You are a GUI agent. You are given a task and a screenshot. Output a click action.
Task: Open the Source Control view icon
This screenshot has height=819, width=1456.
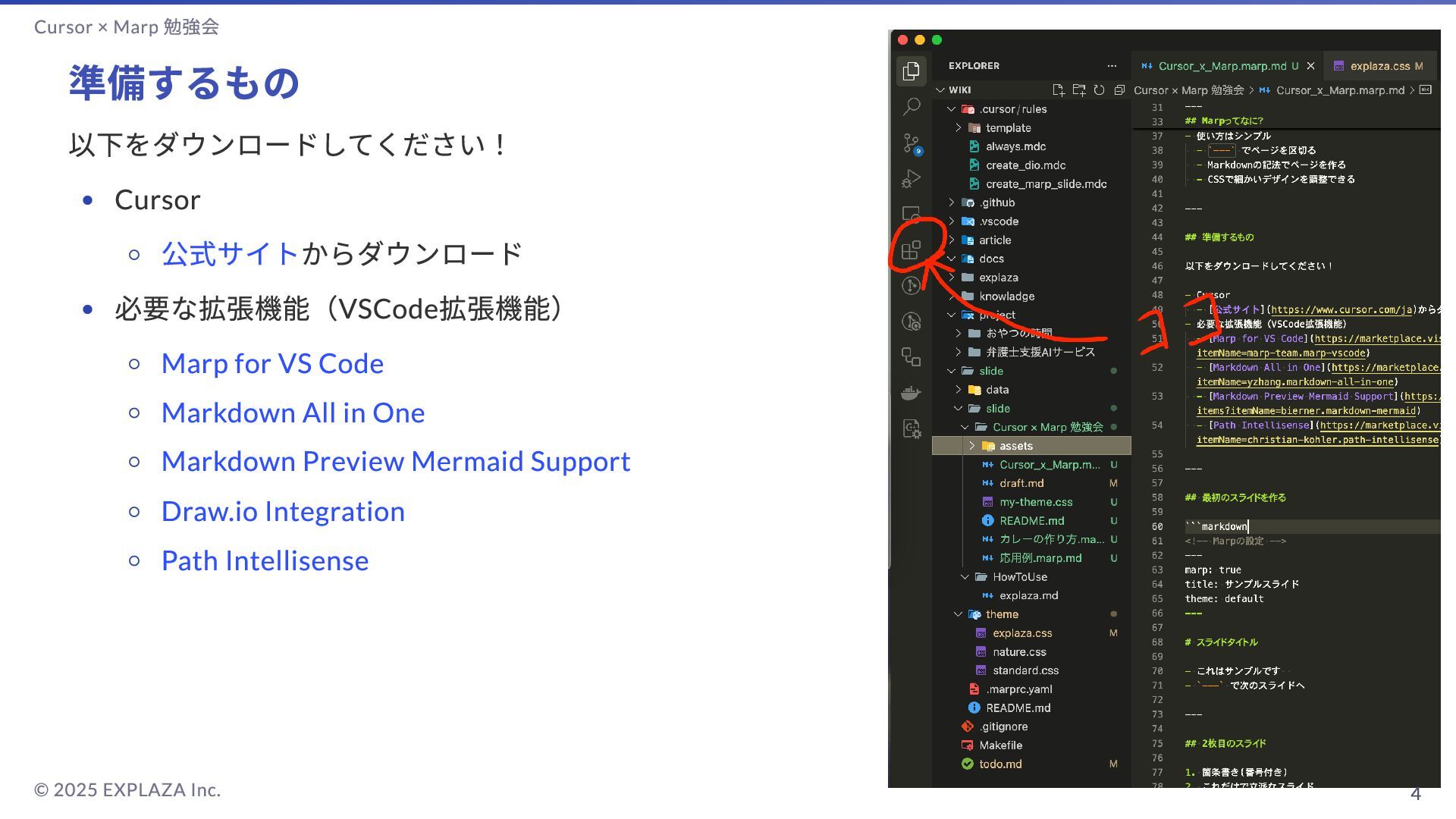coord(911,143)
